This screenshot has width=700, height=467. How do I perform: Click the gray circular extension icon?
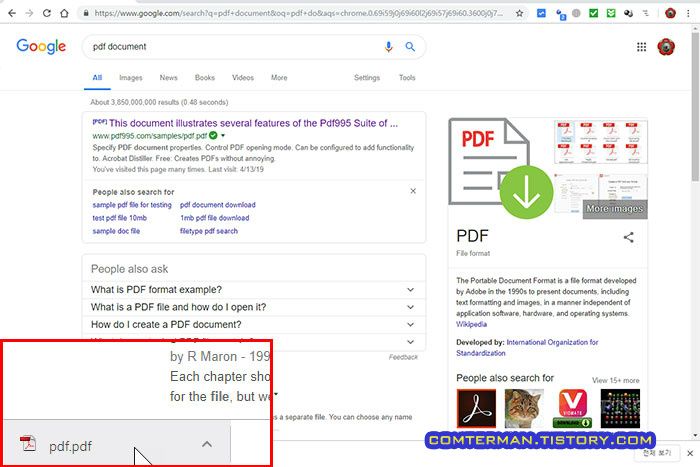coord(576,13)
